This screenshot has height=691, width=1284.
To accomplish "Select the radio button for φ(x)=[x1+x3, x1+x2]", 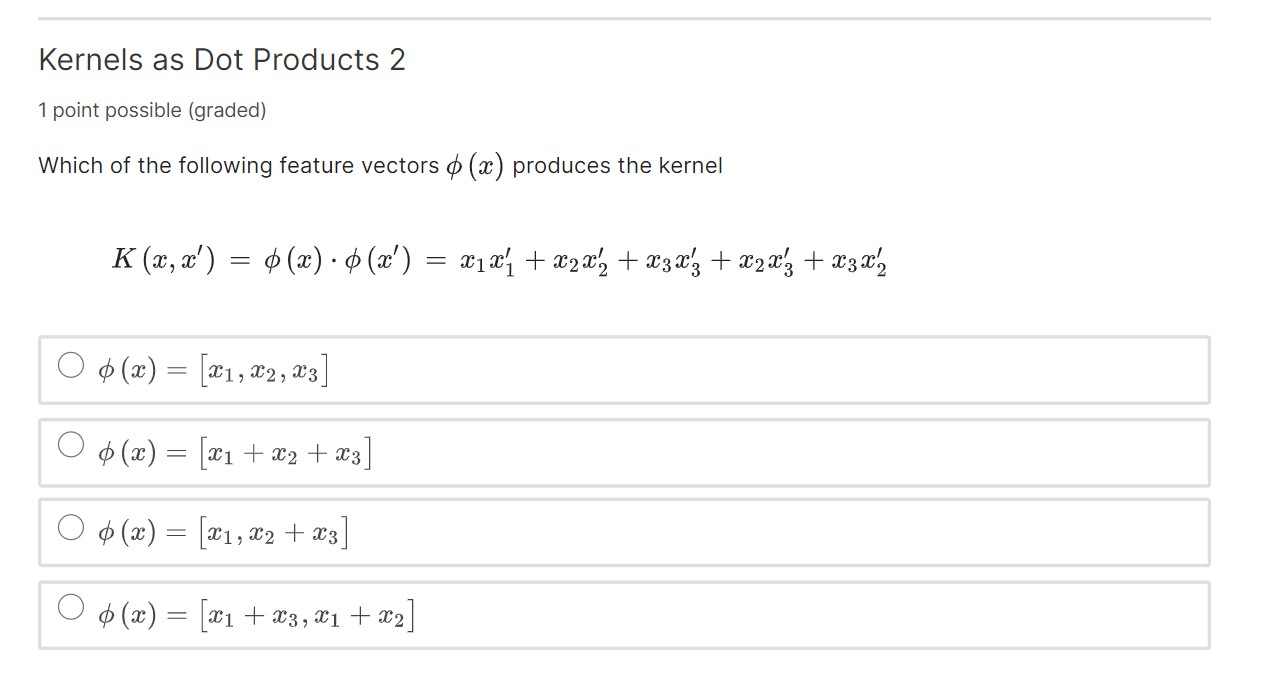I will (70, 609).
